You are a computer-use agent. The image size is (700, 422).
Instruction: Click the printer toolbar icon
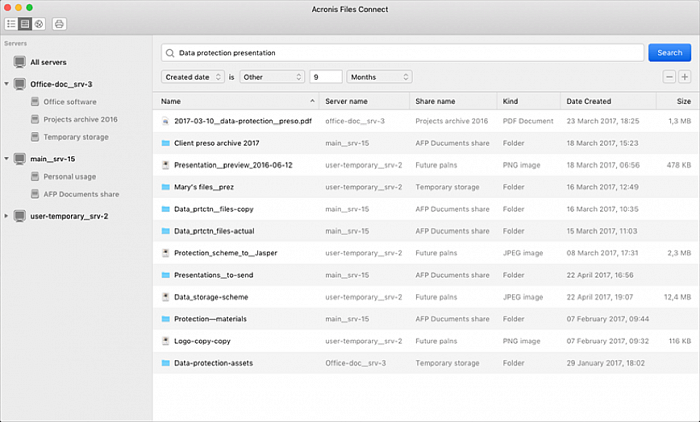tap(59, 24)
